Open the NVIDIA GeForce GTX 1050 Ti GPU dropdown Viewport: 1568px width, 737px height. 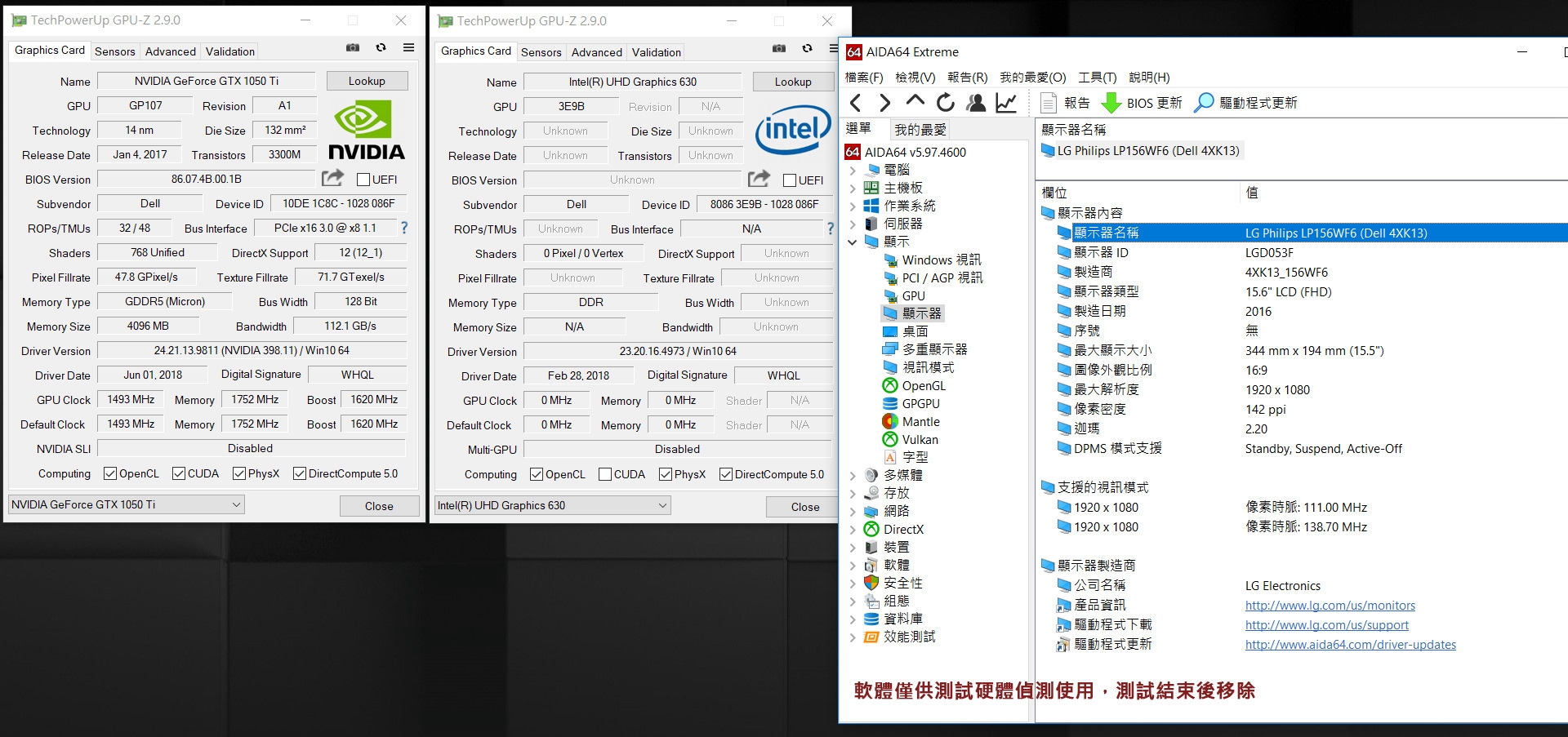click(127, 504)
